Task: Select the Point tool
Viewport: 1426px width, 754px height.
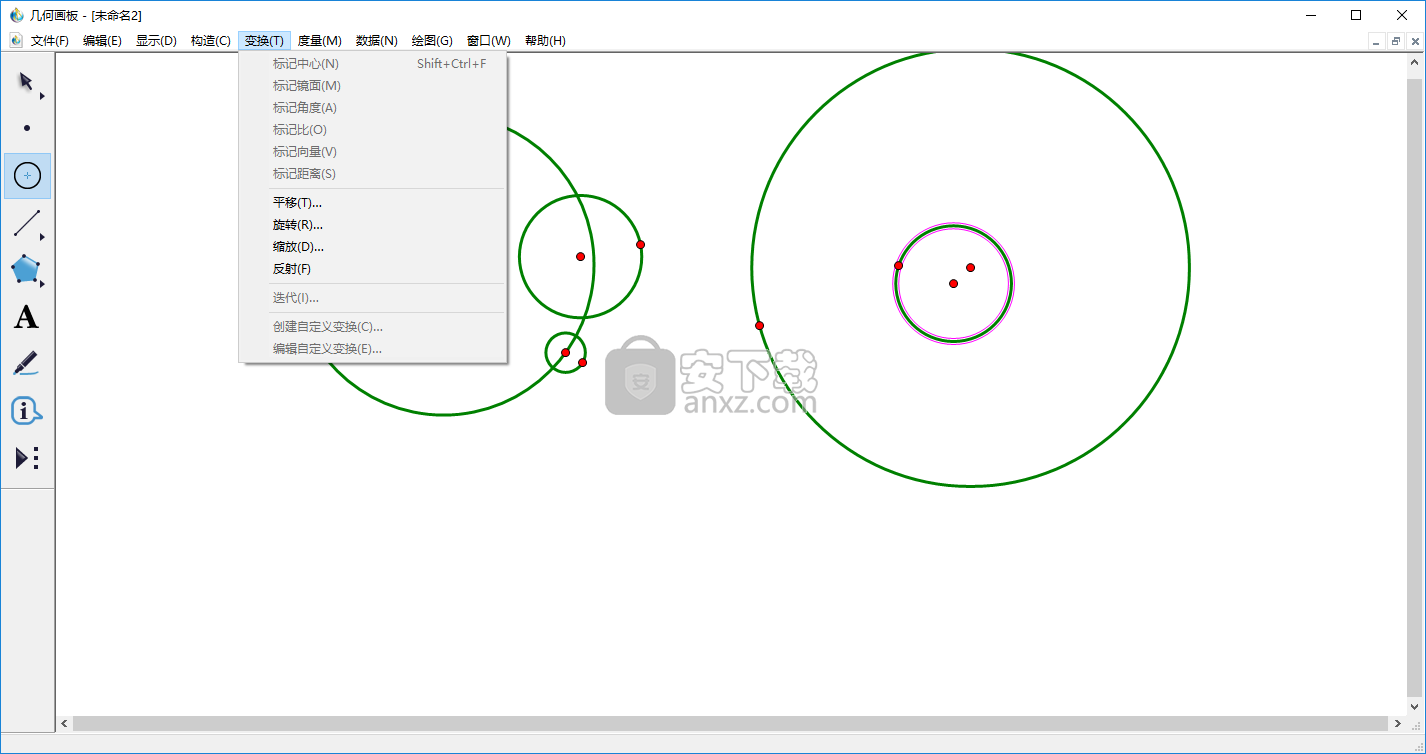Action: click(x=27, y=128)
